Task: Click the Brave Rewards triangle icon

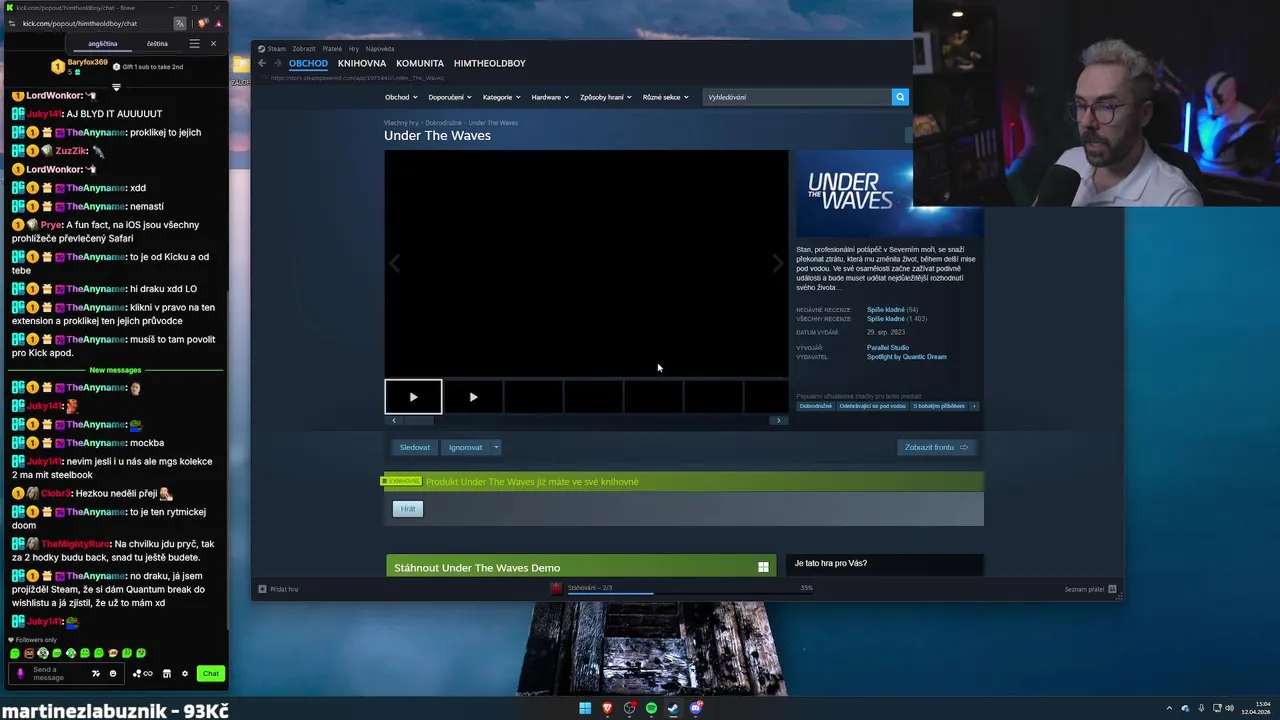Action: point(218,23)
